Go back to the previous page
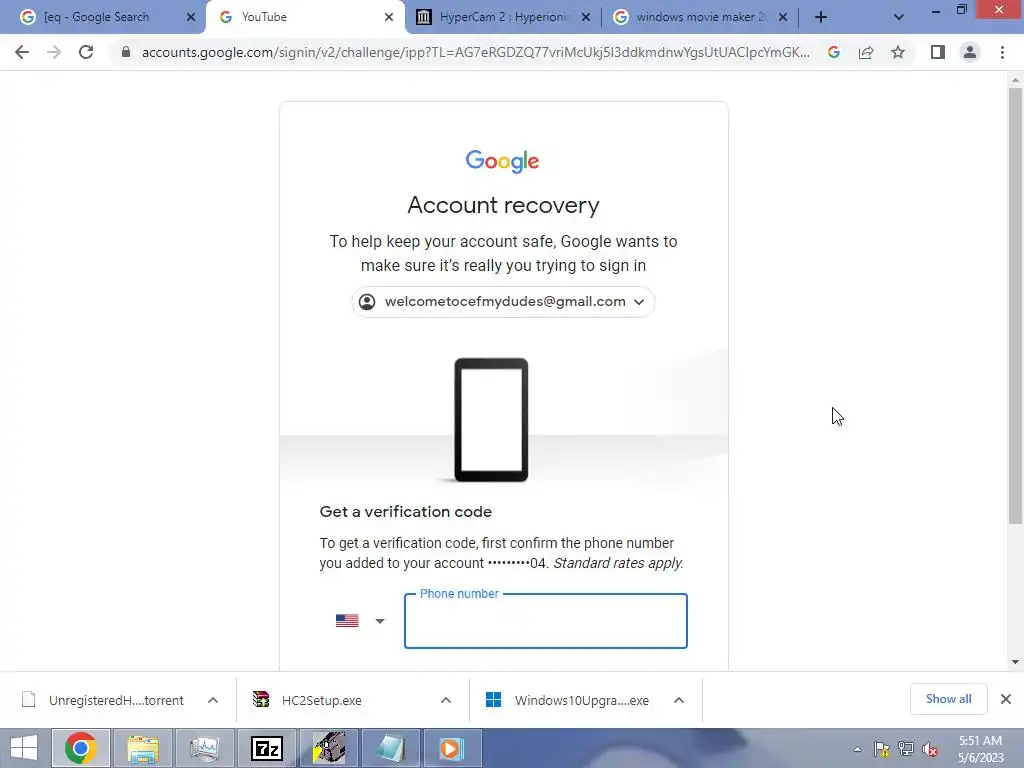This screenshot has height=768, width=1024. tap(22, 52)
